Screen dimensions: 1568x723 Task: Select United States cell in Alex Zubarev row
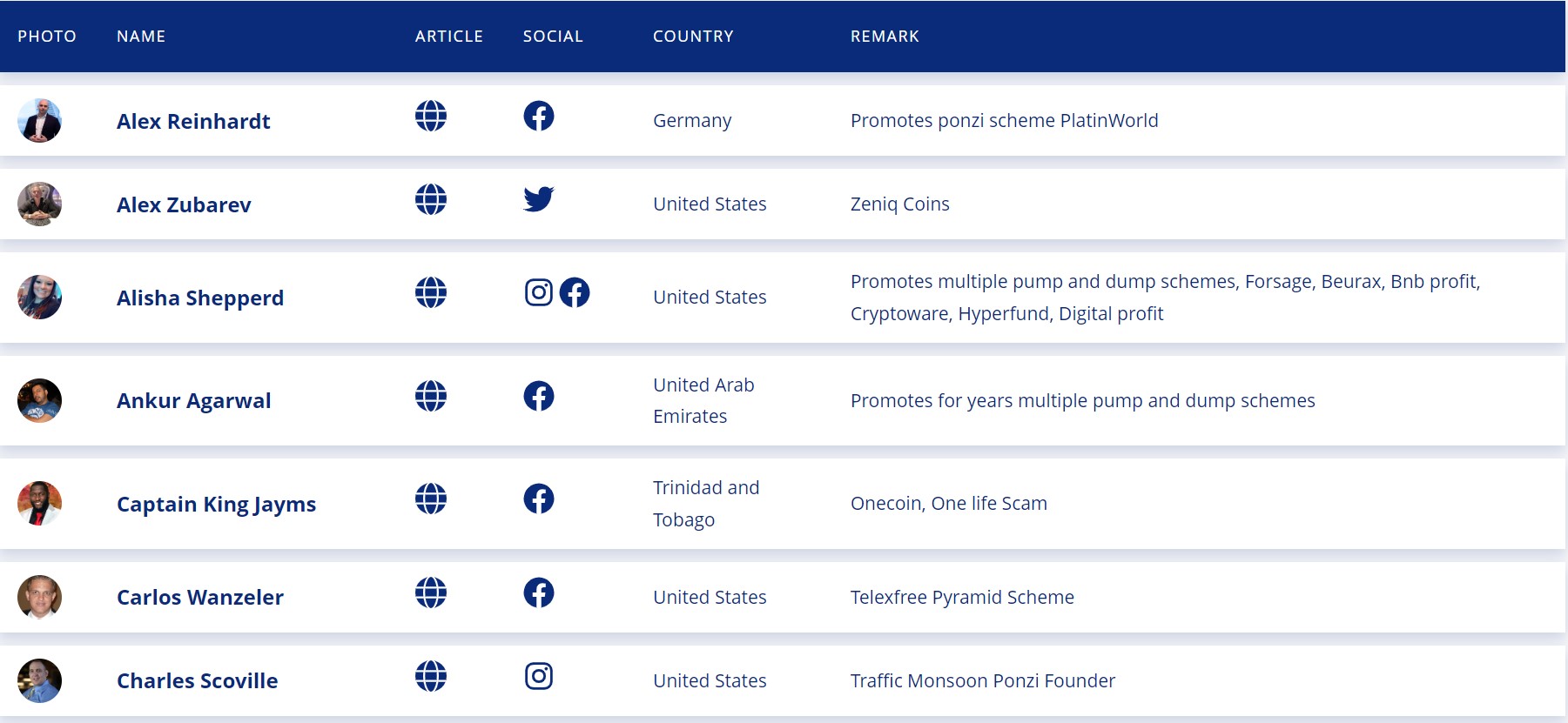pyautogui.click(x=710, y=204)
